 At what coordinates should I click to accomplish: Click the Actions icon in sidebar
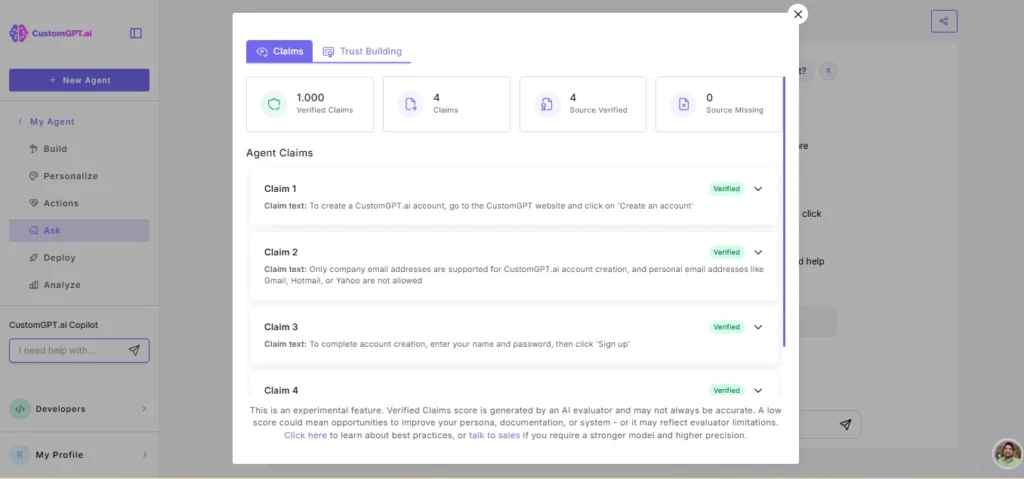coord(34,203)
